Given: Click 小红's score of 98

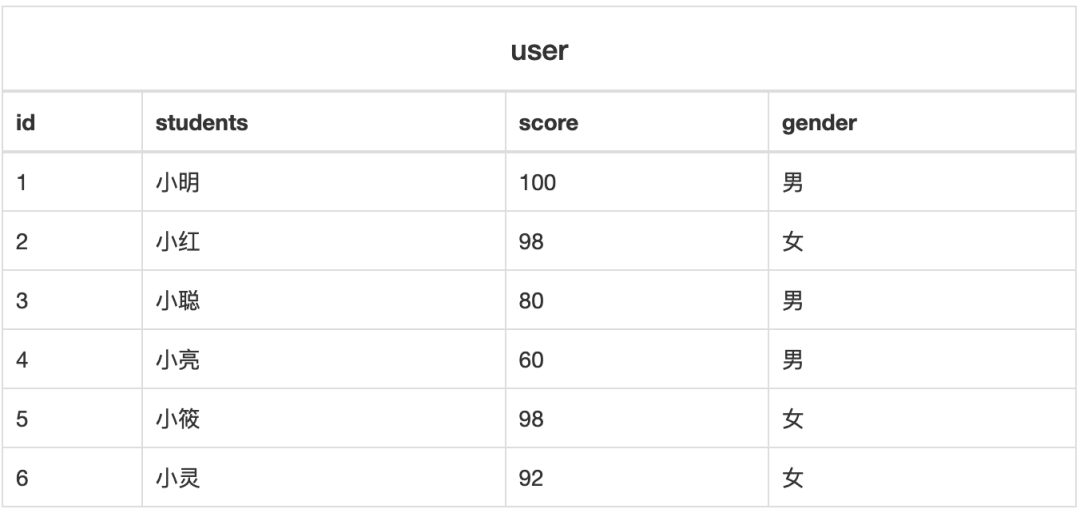Looking at the screenshot, I should pyautogui.click(x=531, y=242).
